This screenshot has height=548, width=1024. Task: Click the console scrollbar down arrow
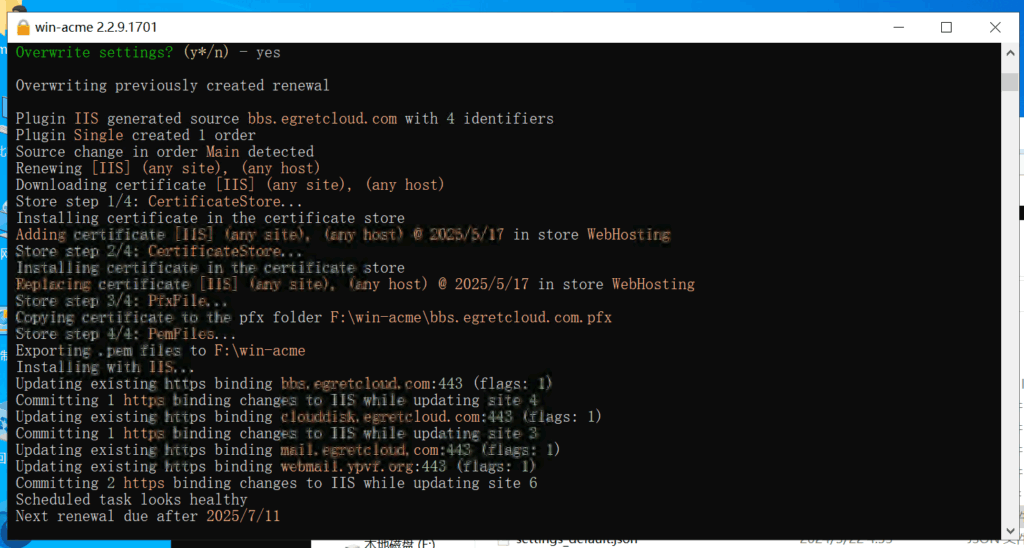click(1009, 530)
